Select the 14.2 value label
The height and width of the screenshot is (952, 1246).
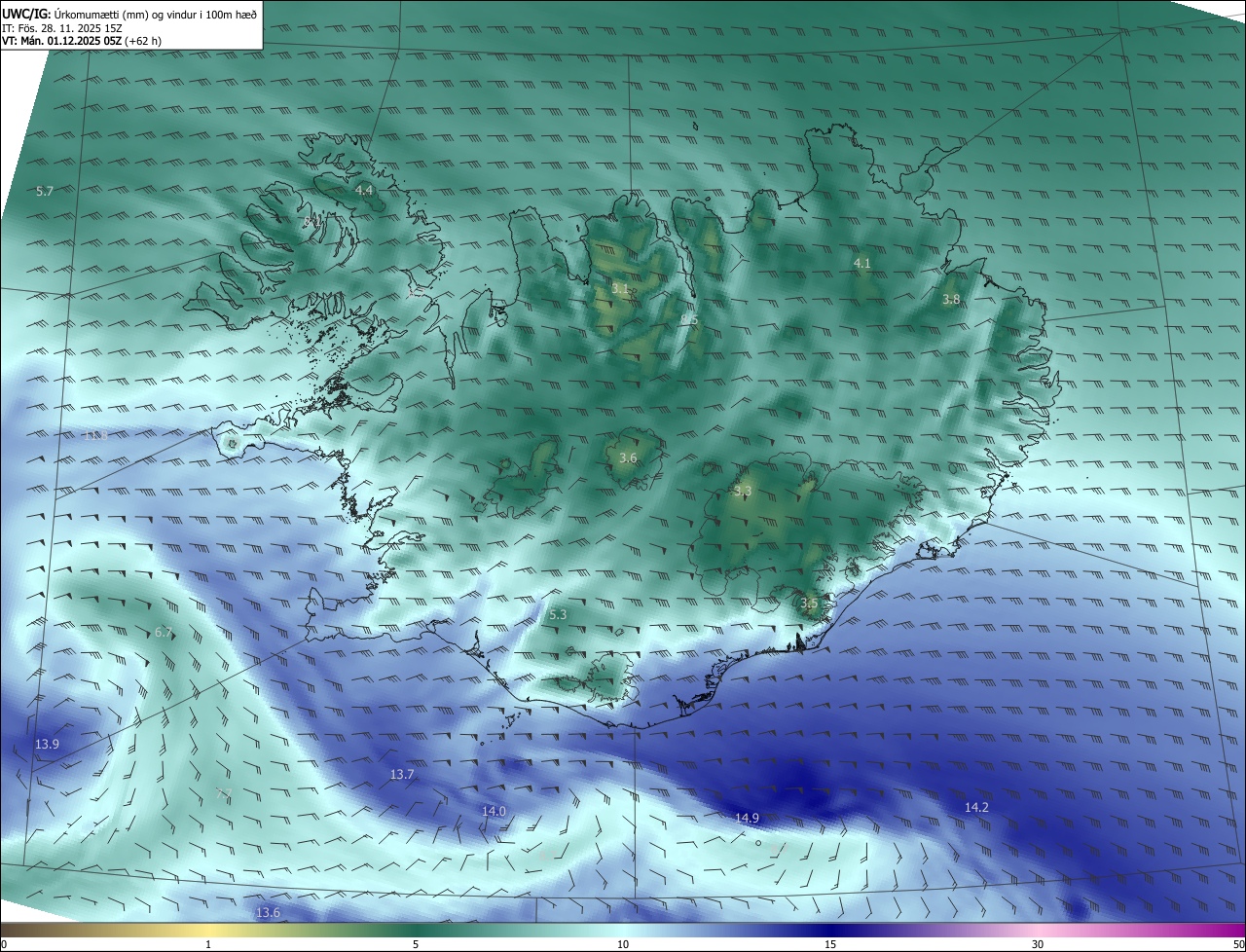[x=976, y=808]
